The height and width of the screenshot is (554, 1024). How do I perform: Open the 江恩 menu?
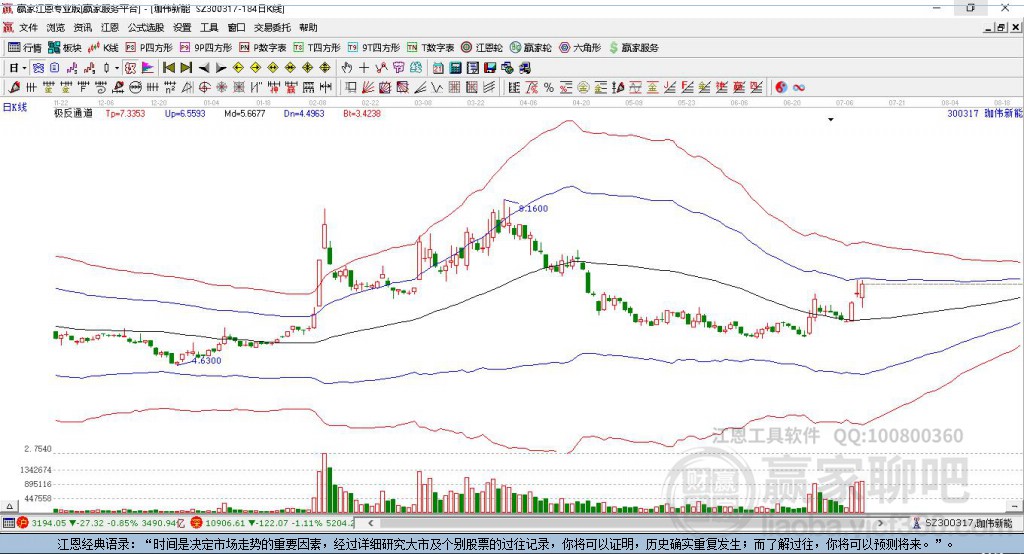[110, 27]
